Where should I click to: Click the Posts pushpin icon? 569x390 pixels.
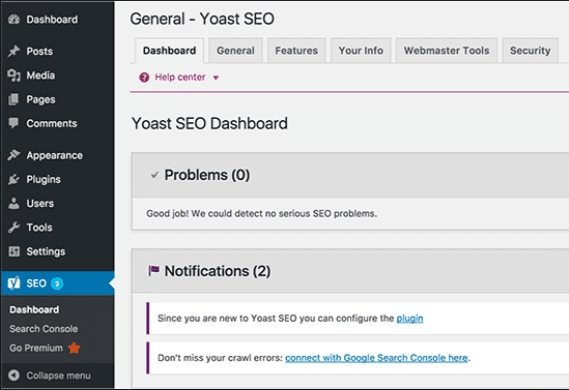[14, 51]
